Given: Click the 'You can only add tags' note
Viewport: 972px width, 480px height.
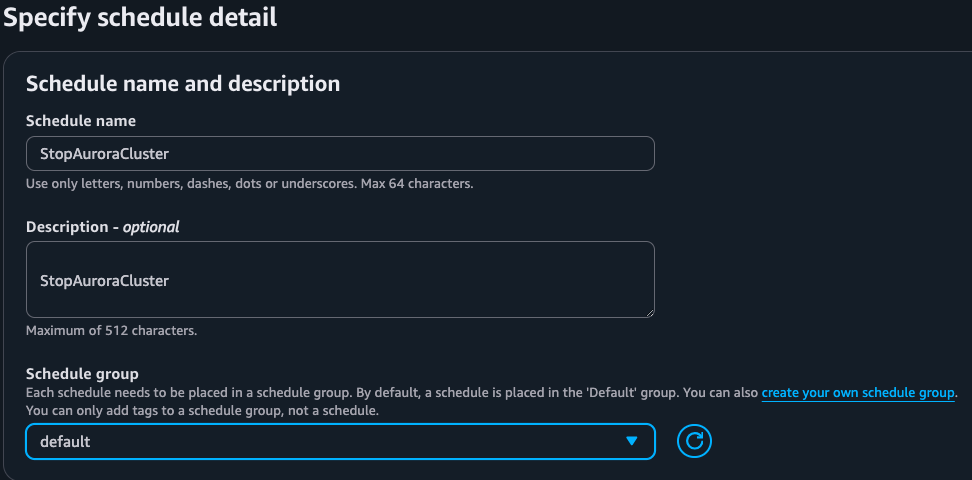Looking at the screenshot, I should (x=202, y=410).
